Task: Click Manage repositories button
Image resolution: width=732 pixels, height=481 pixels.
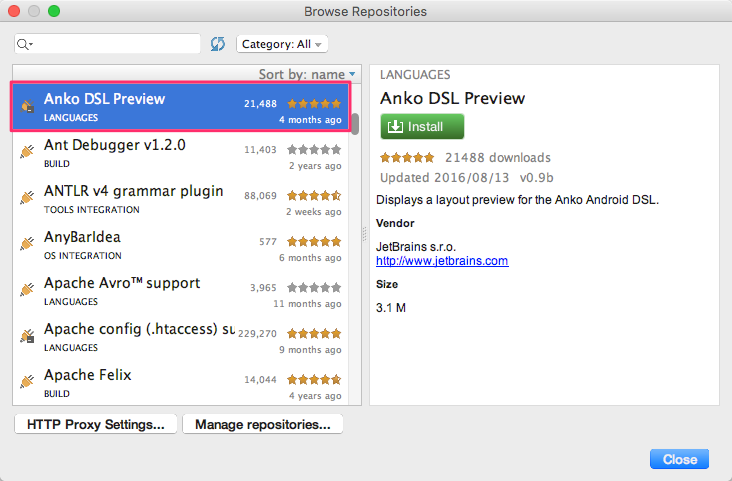Action: click(x=262, y=424)
